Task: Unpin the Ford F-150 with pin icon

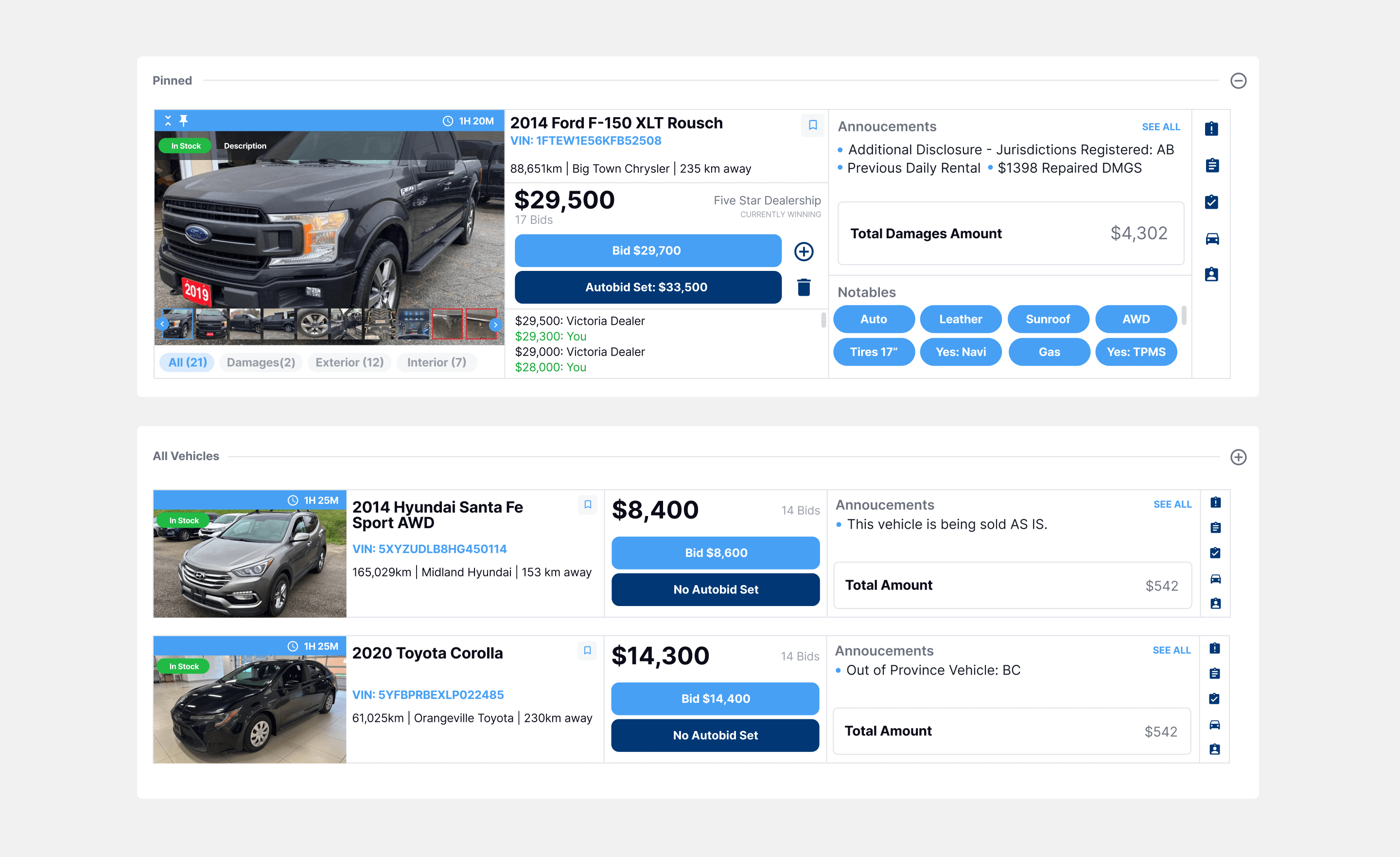Action: (x=184, y=121)
